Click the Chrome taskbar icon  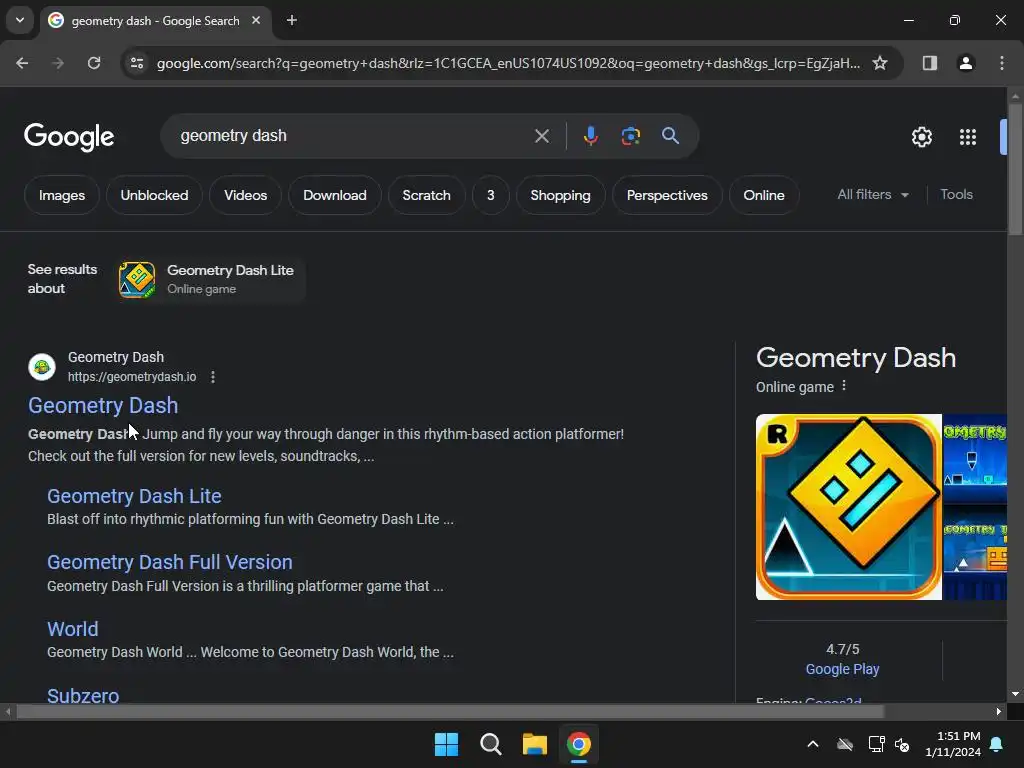578,744
